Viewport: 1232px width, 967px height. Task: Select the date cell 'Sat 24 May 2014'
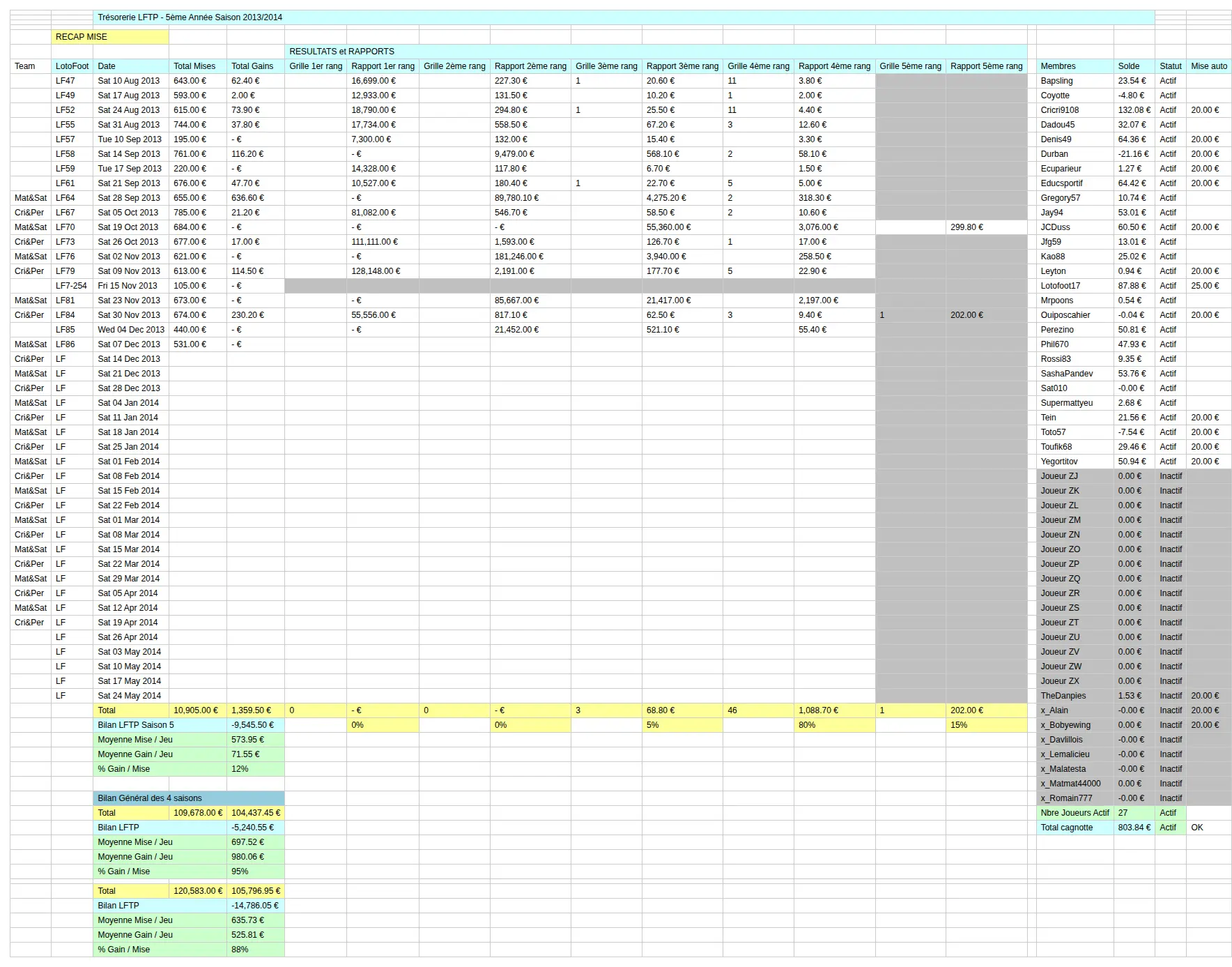click(131, 696)
